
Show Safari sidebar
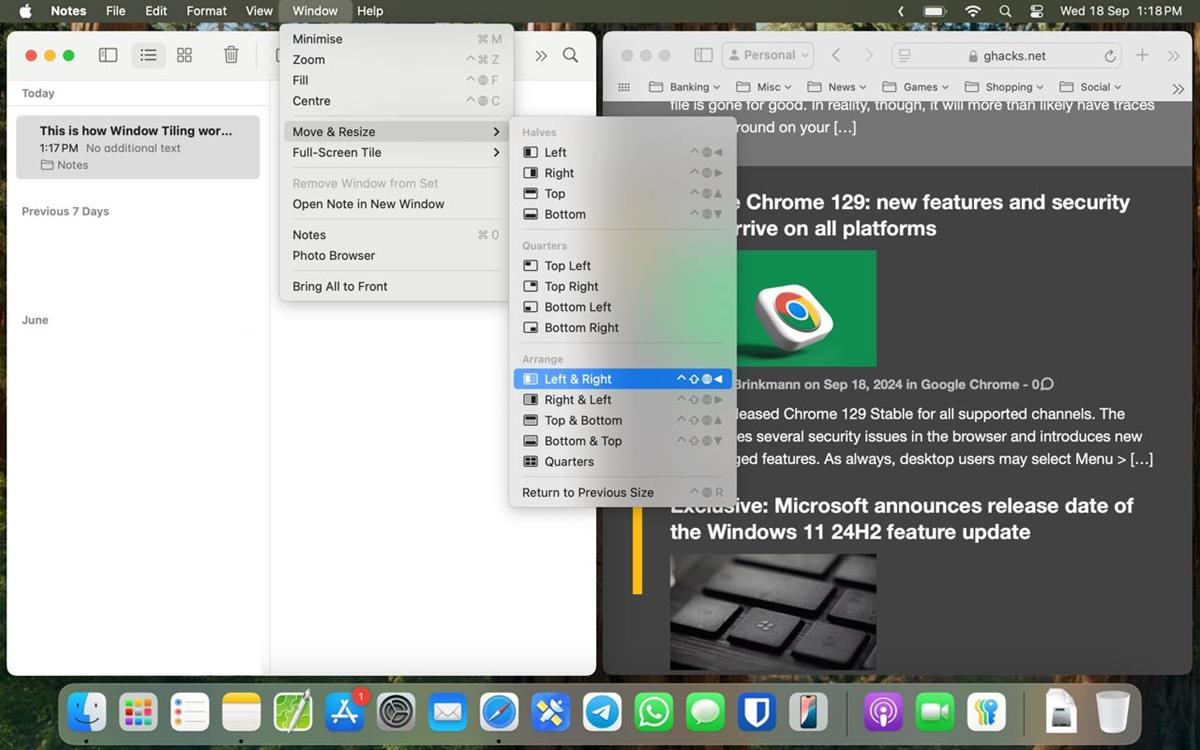(x=703, y=55)
